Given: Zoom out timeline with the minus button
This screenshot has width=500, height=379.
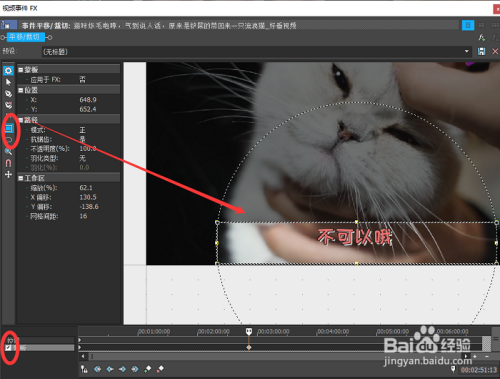Looking at the screenshot, I should (487, 356).
